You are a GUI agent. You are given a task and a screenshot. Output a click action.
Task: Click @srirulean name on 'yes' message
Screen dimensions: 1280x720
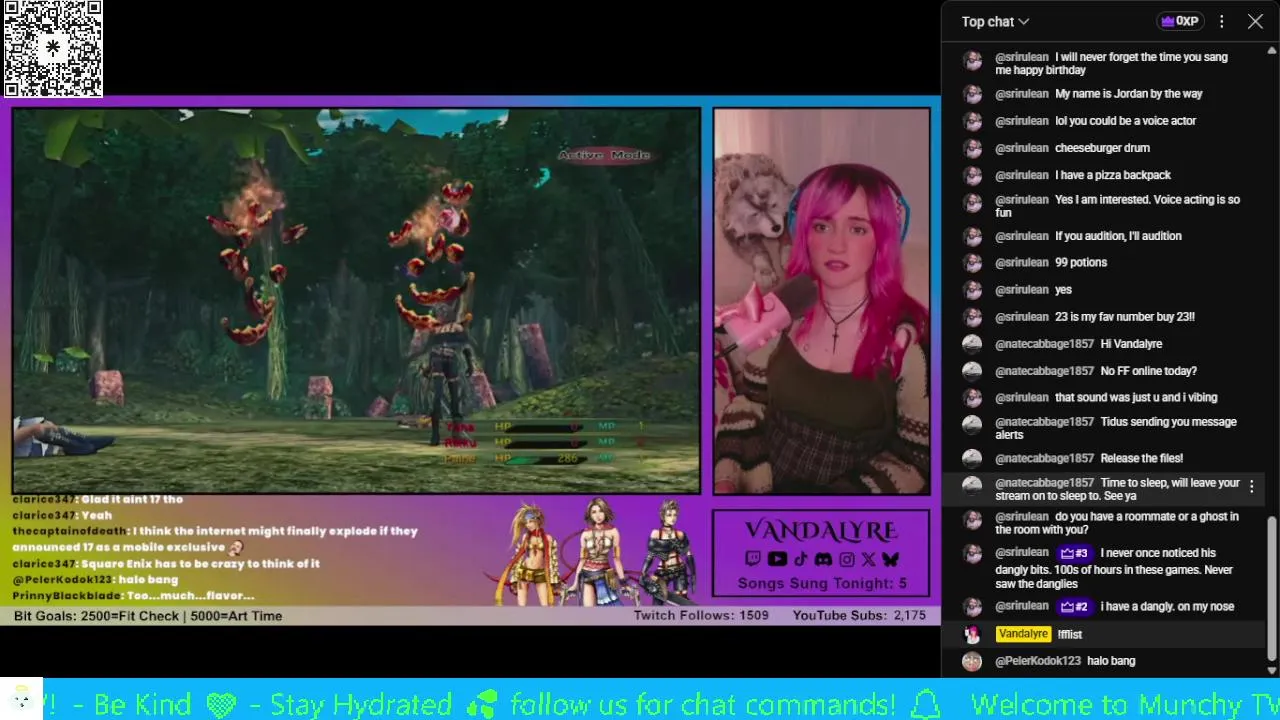click(1022, 290)
